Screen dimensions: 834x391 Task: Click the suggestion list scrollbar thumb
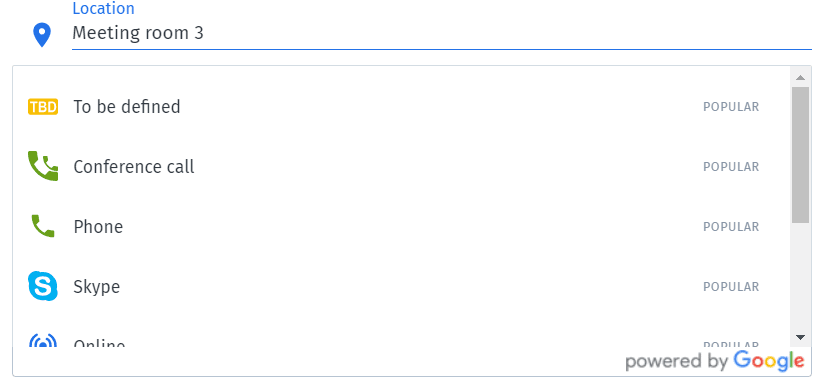tap(800, 155)
